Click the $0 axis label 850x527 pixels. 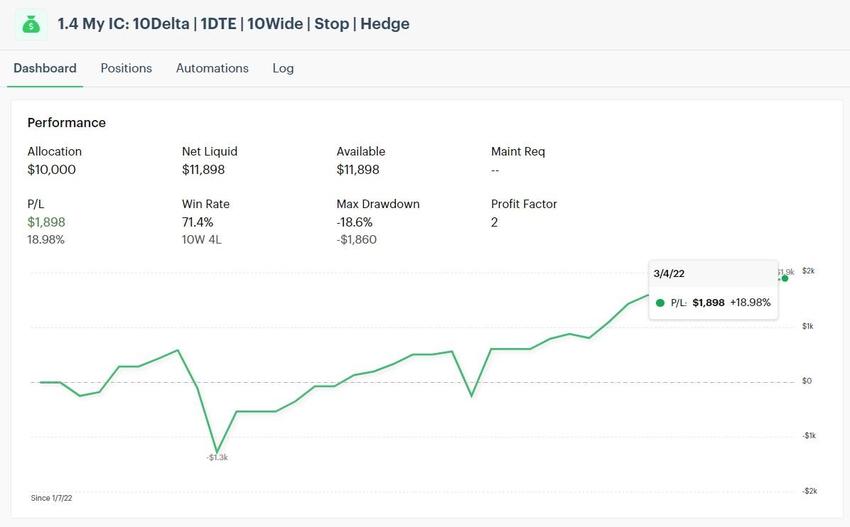pos(806,381)
